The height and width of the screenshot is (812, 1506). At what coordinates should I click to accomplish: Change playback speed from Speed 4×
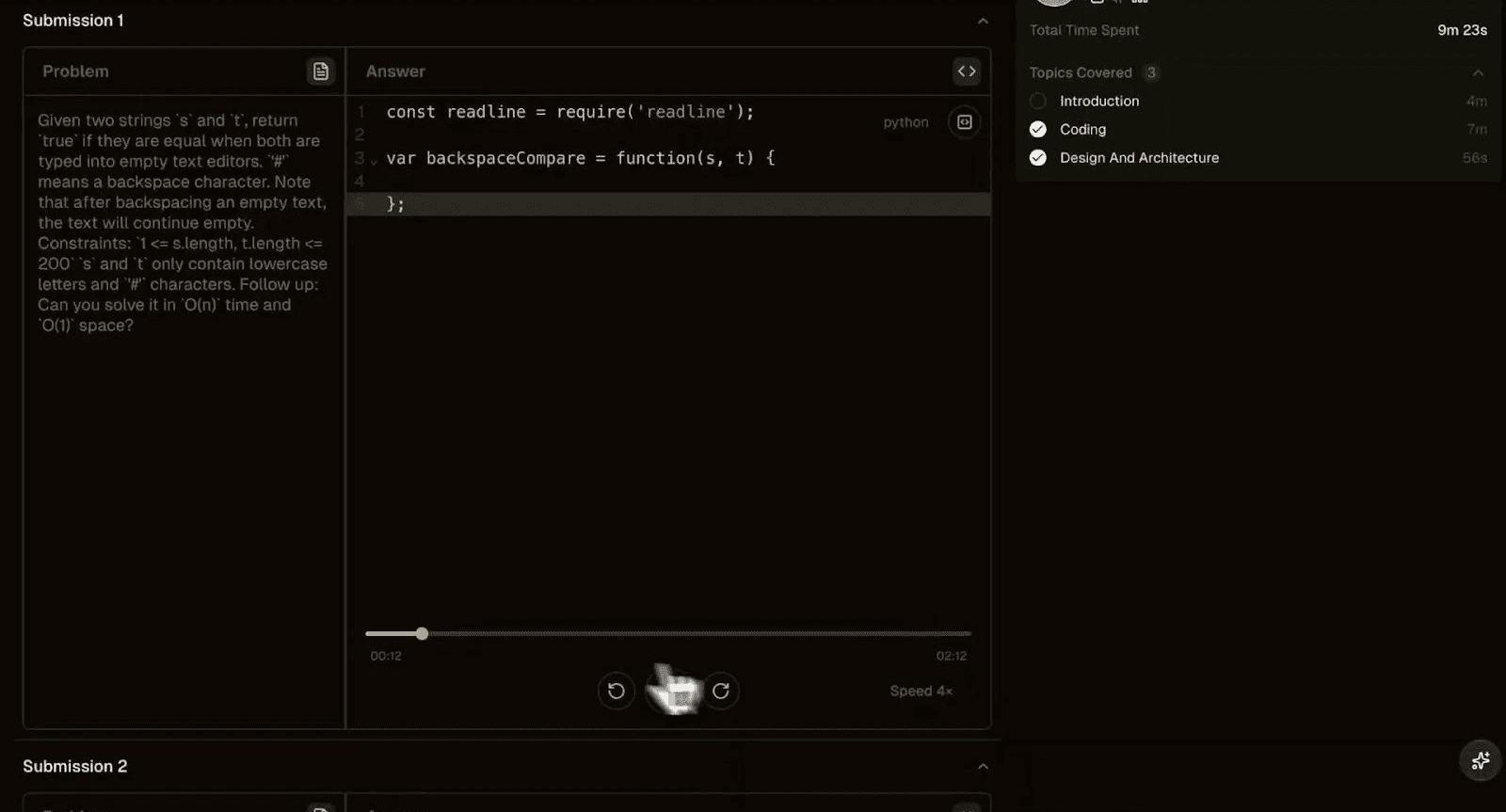(x=921, y=692)
